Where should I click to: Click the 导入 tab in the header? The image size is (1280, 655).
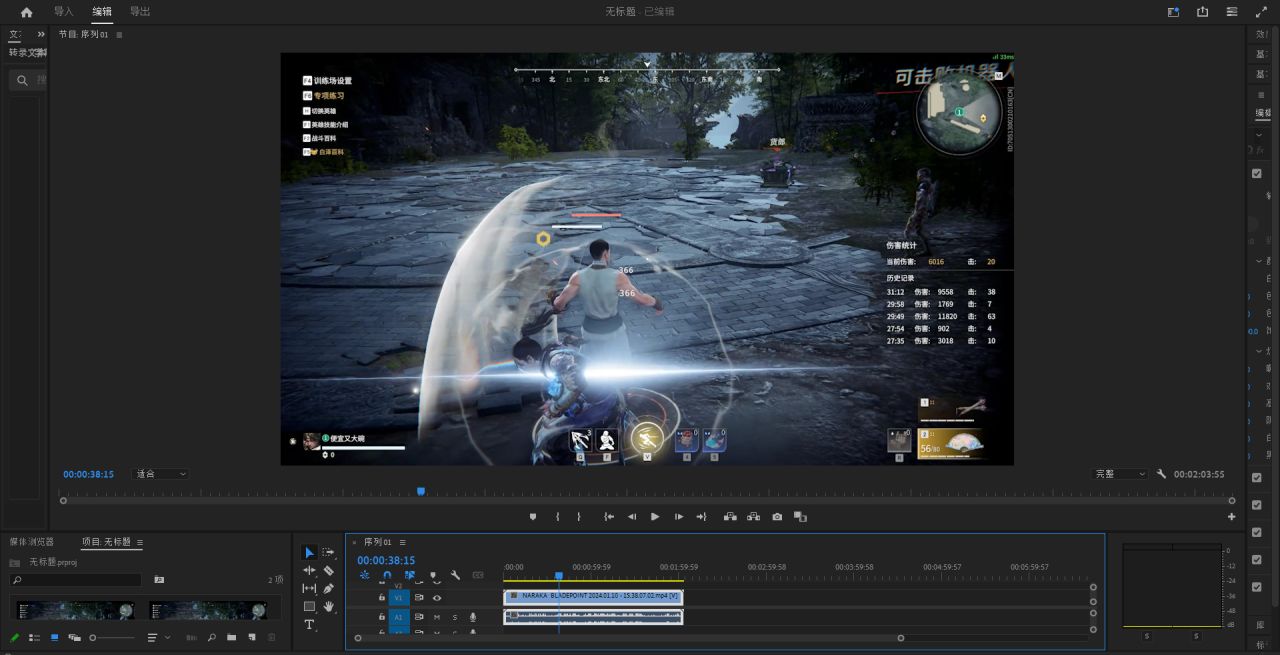[63, 12]
